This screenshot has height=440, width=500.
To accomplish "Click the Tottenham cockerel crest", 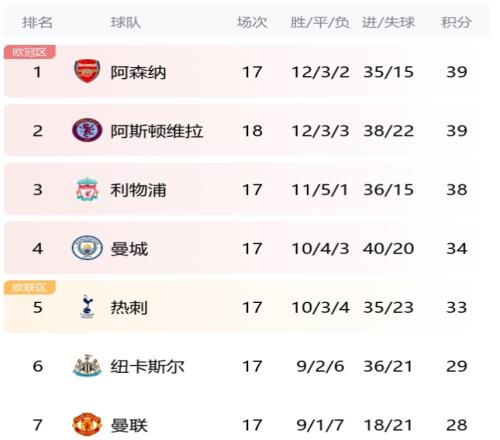I will coord(87,307).
